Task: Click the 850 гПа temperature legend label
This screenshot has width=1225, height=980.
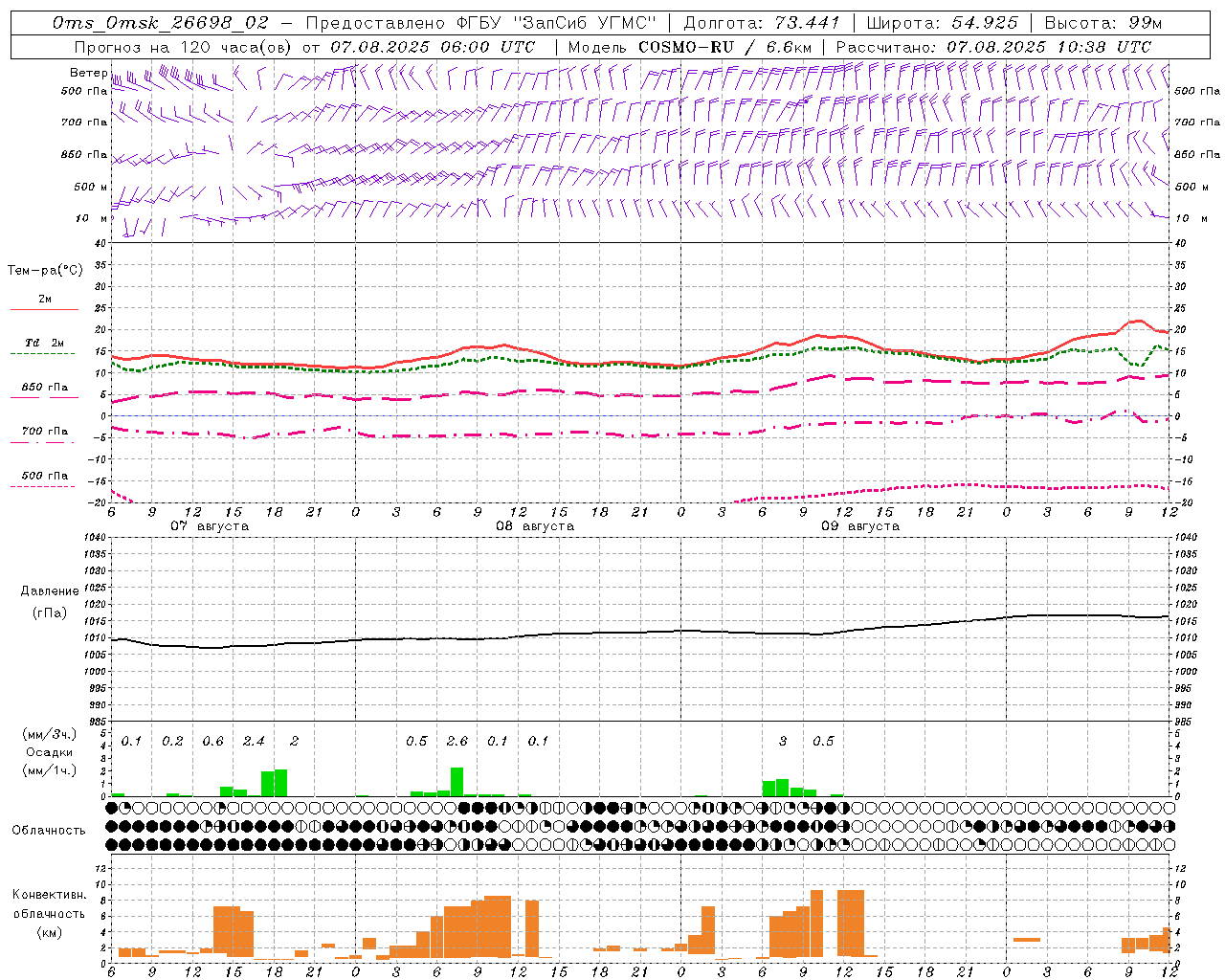Action: (x=45, y=388)
